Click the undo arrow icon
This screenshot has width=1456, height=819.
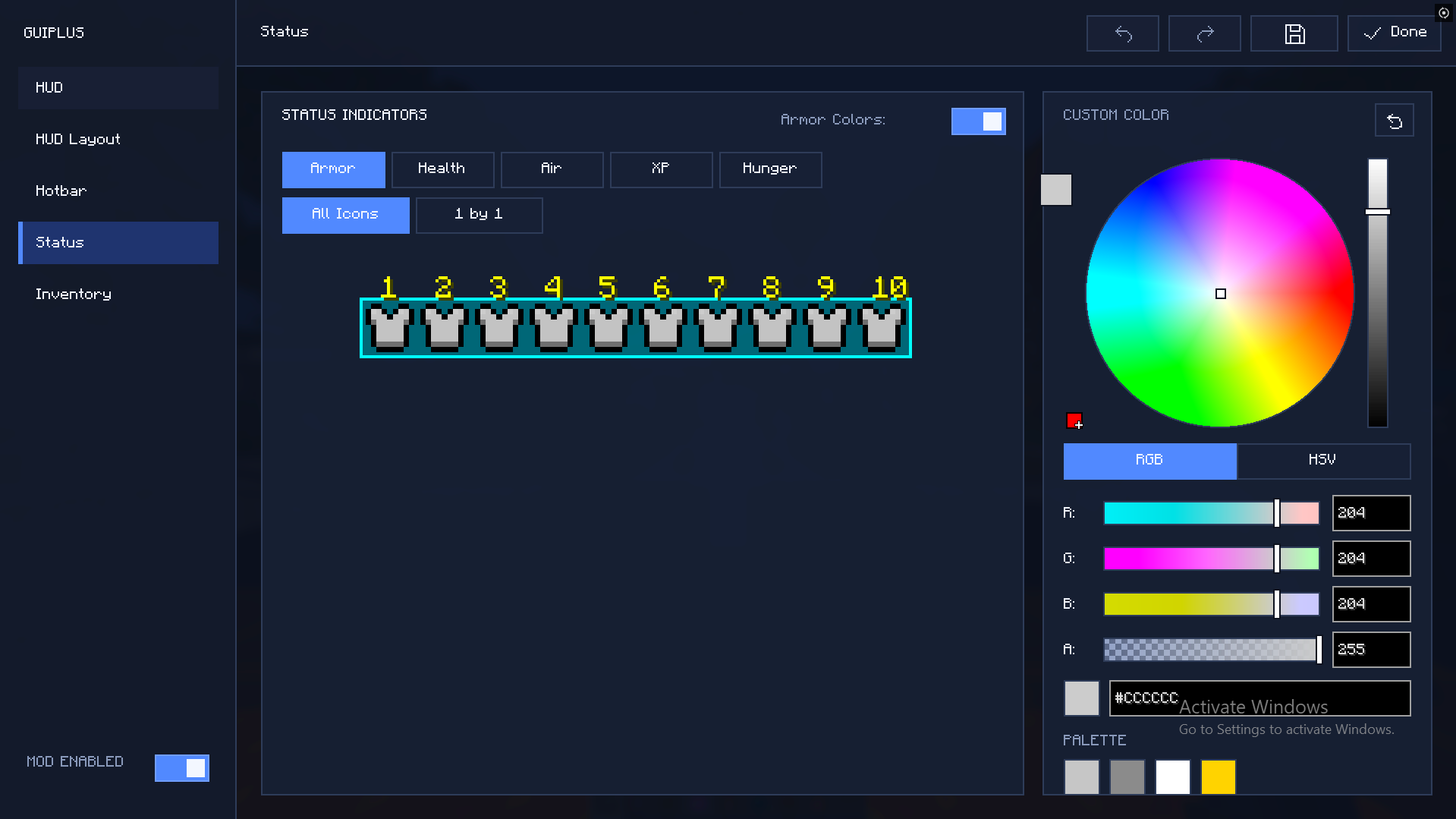[x=1123, y=33]
